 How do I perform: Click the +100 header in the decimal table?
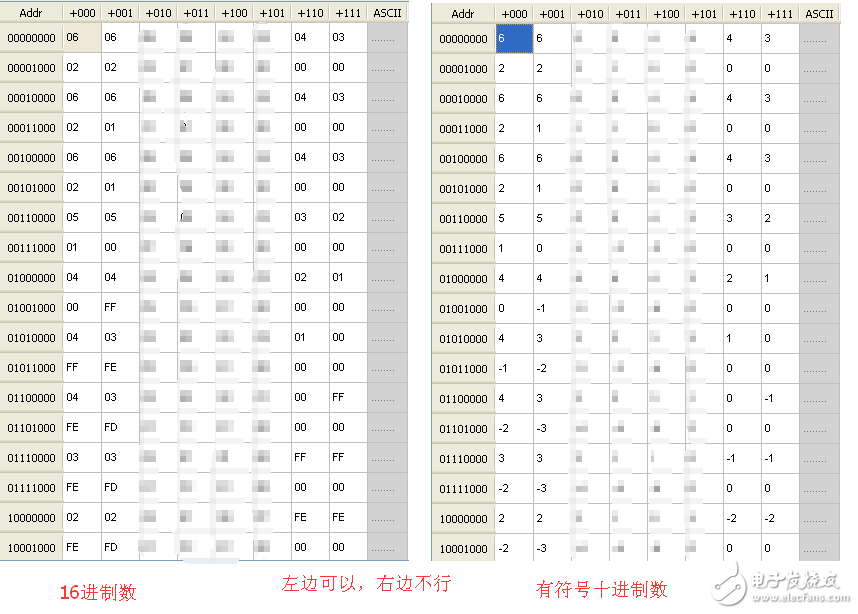(x=666, y=14)
